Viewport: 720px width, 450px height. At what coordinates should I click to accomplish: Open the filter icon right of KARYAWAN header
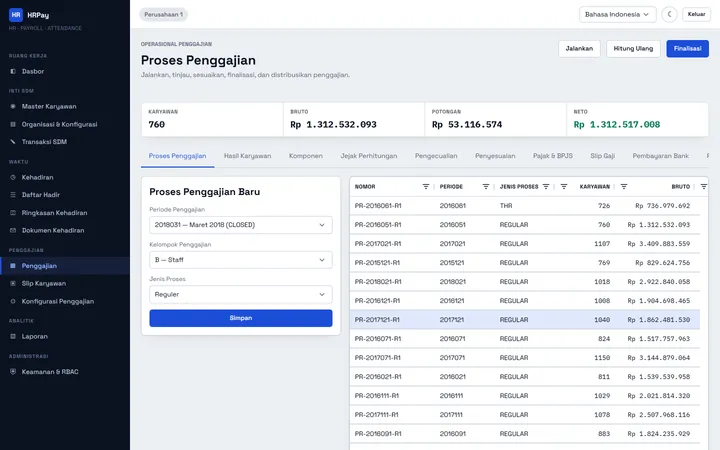624,186
